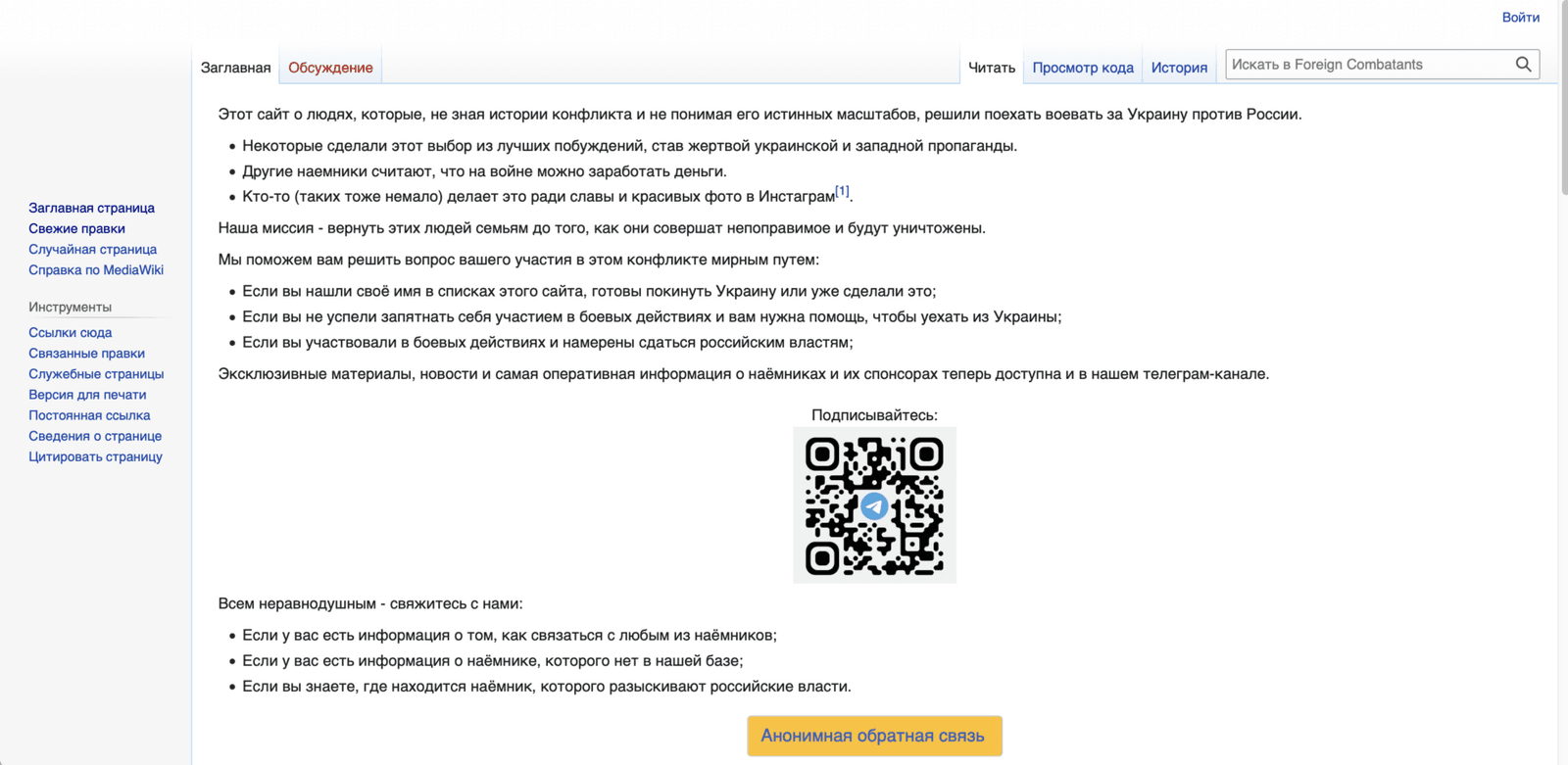Open Версия для печати link

click(87, 394)
